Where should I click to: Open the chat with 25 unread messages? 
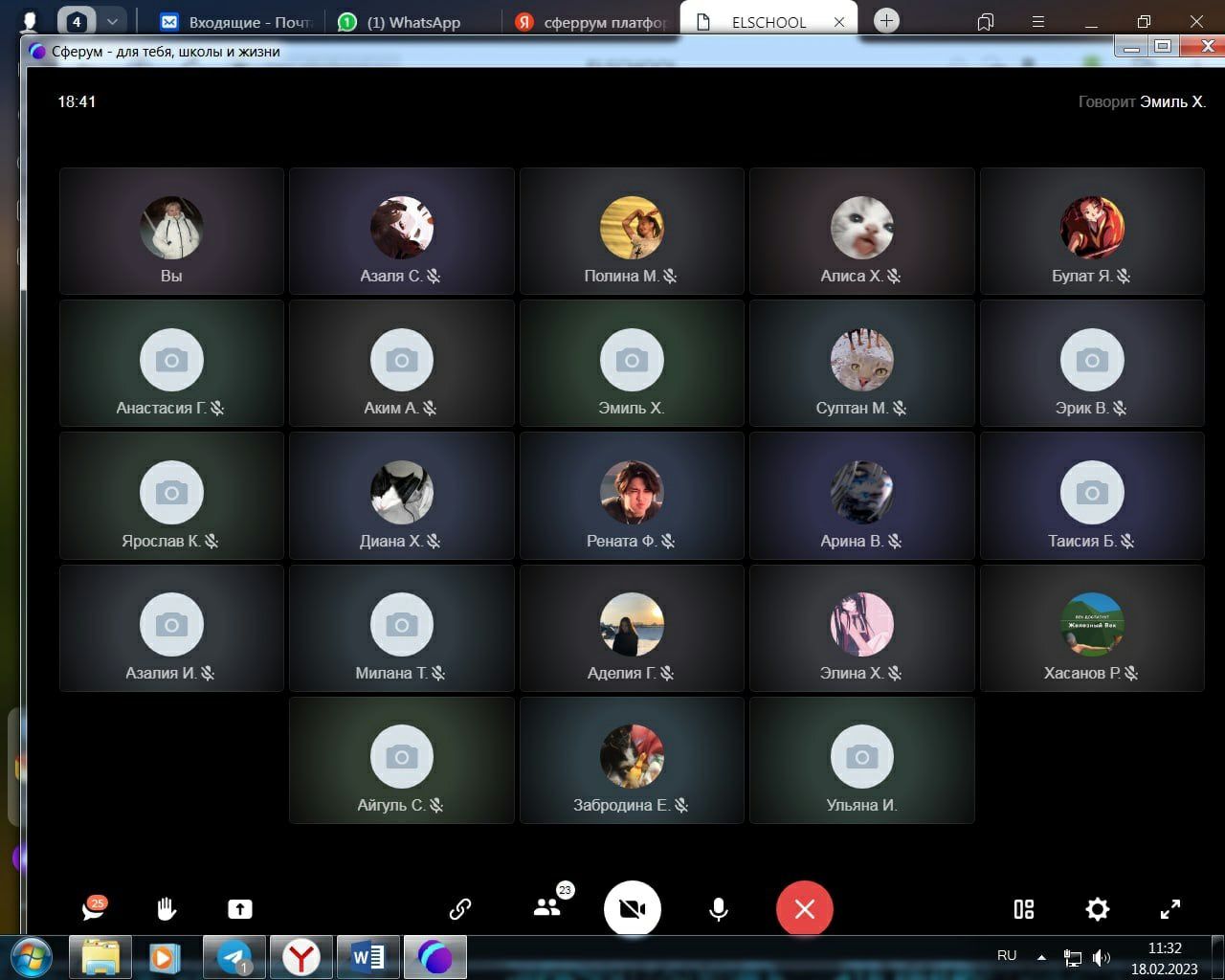(93, 909)
